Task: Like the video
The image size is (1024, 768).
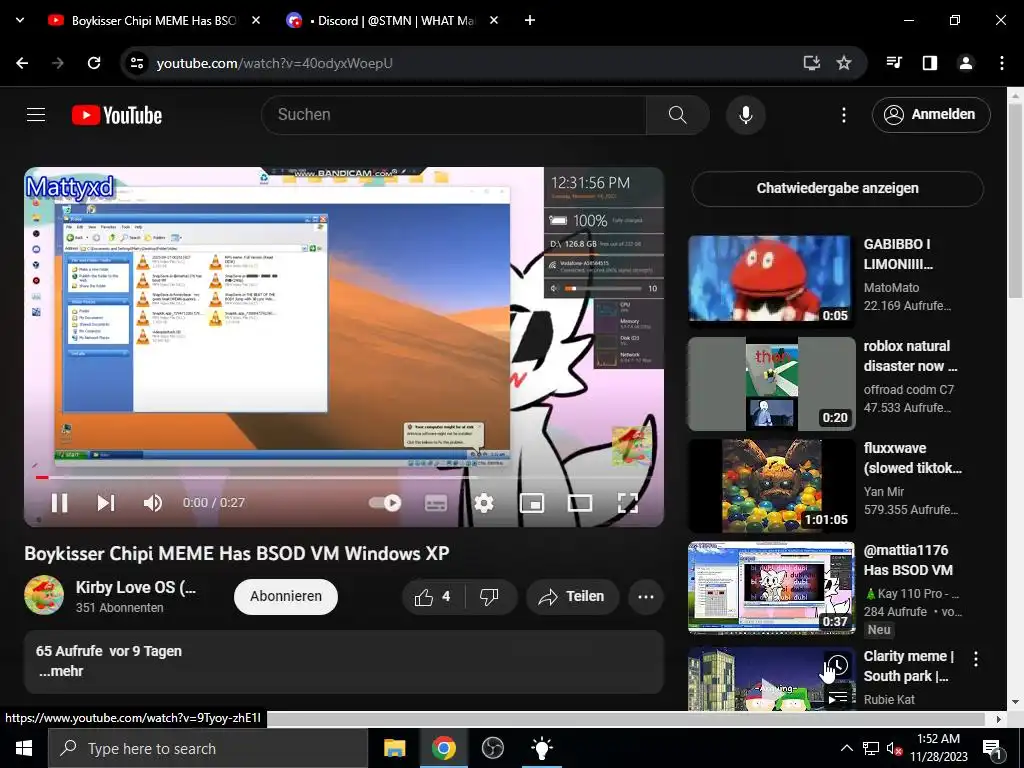Action: [x=432, y=597]
